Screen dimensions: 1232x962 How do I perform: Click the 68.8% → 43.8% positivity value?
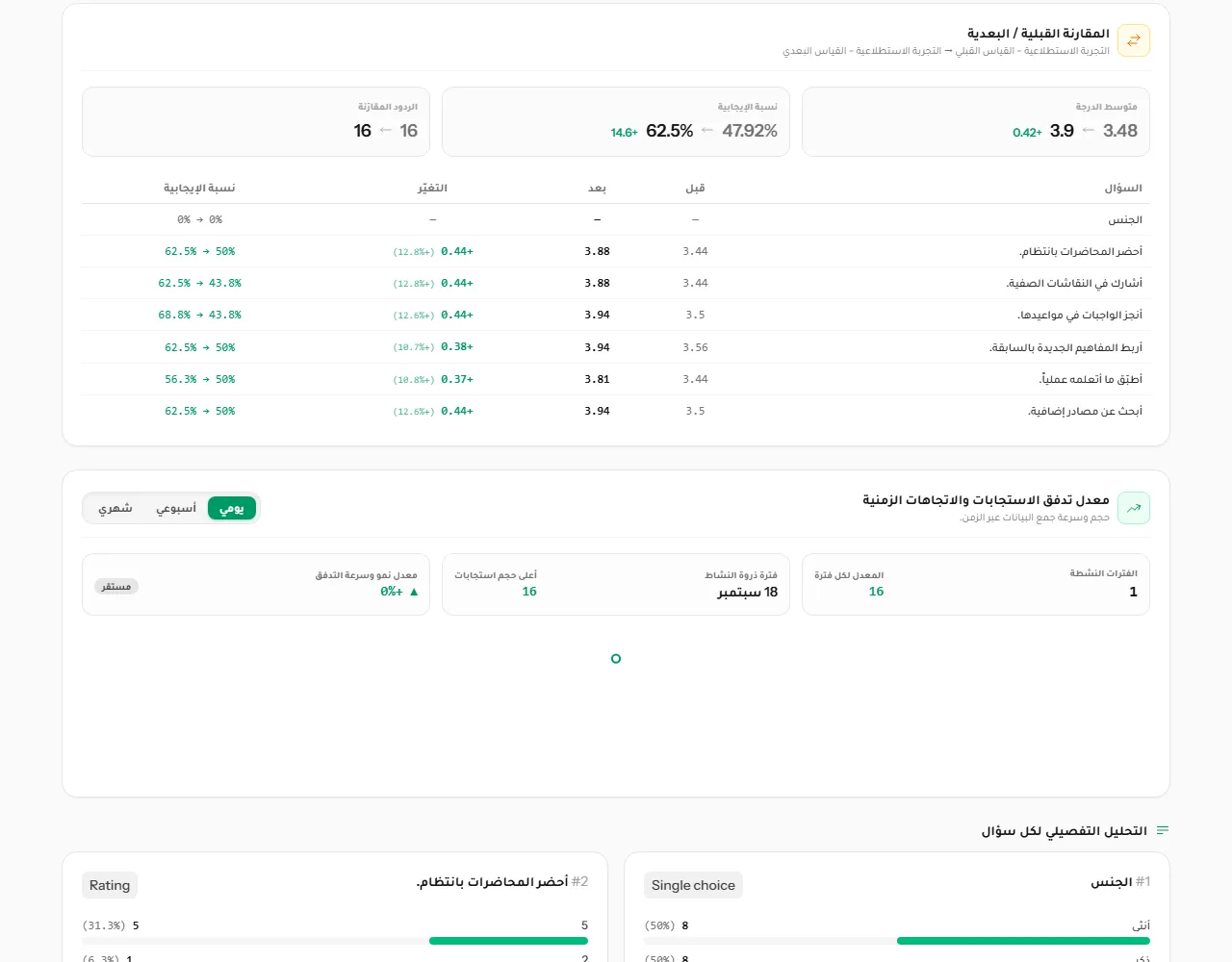click(x=199, y=315)
